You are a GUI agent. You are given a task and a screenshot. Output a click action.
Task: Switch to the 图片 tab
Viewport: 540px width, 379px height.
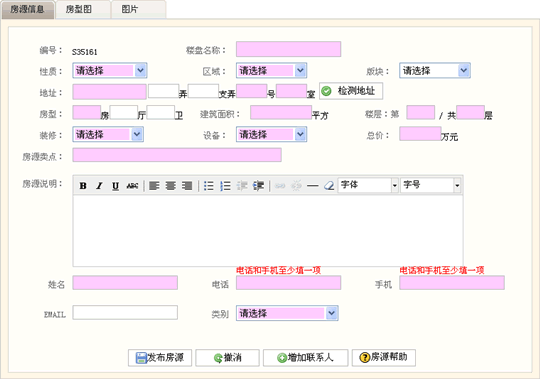tap(138, 9)
